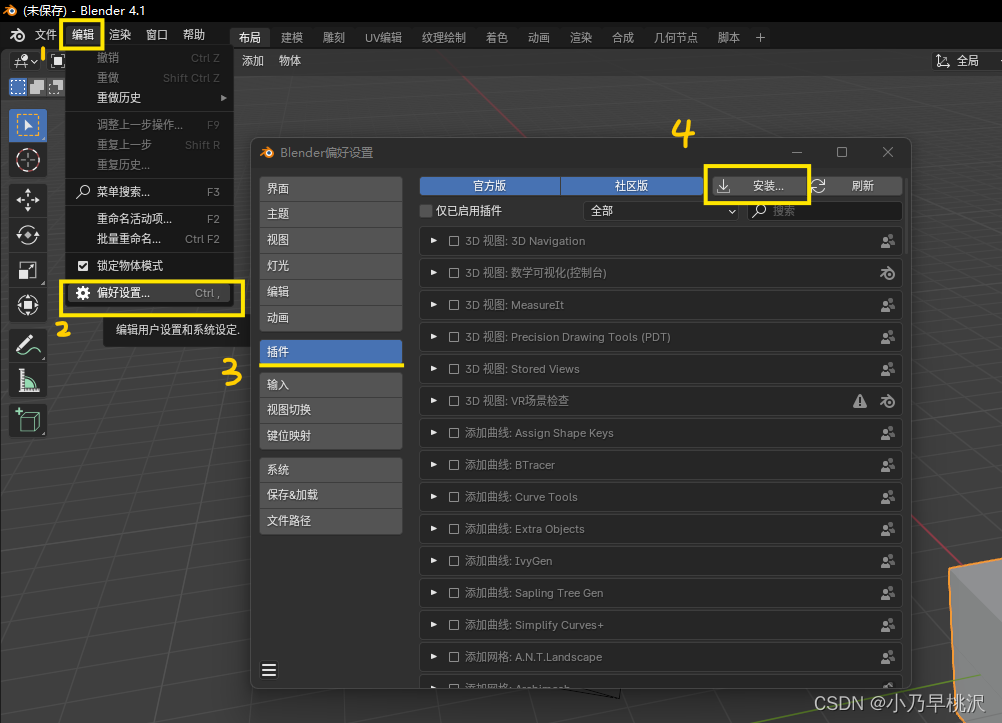Expand the 数学可视化 add-on details
1002x723 pixels.
(x=434, y=273)
